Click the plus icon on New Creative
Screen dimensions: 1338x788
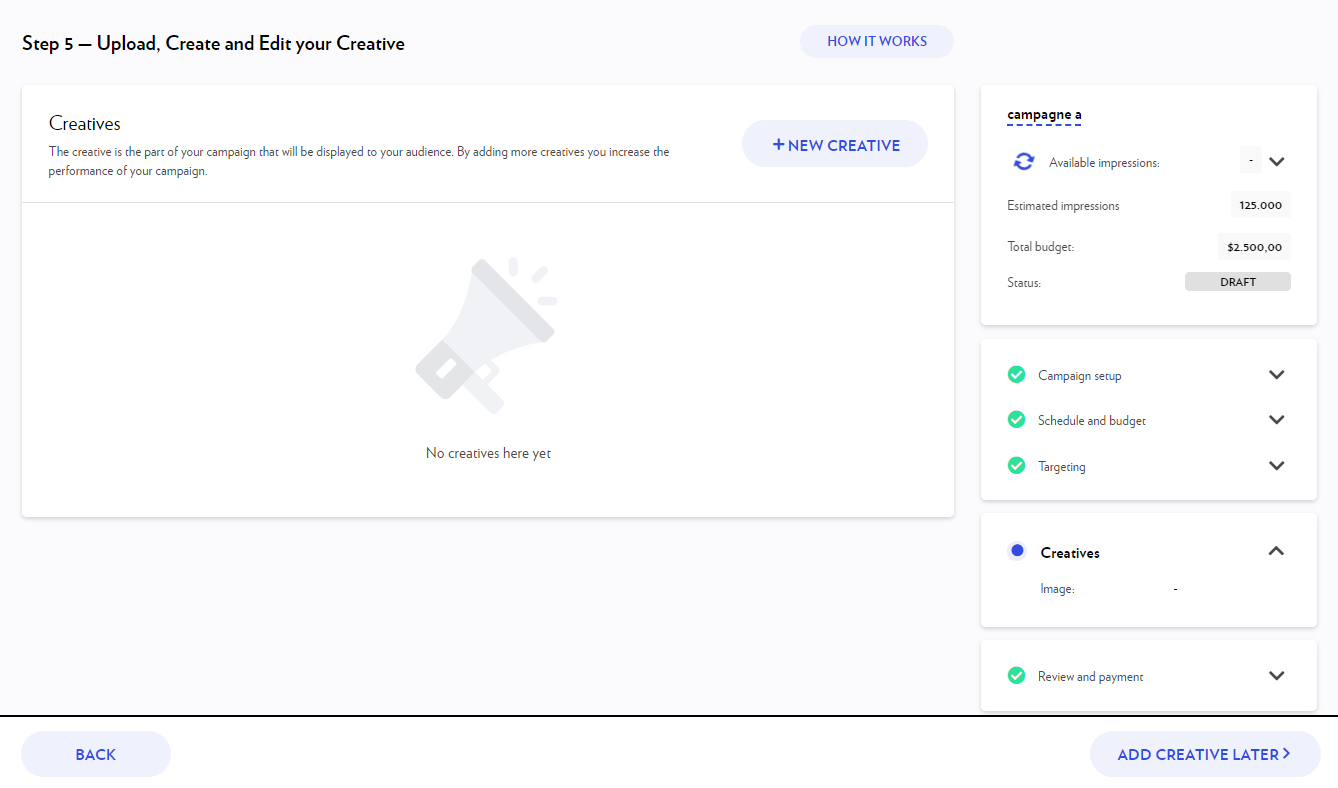point(778,143)
